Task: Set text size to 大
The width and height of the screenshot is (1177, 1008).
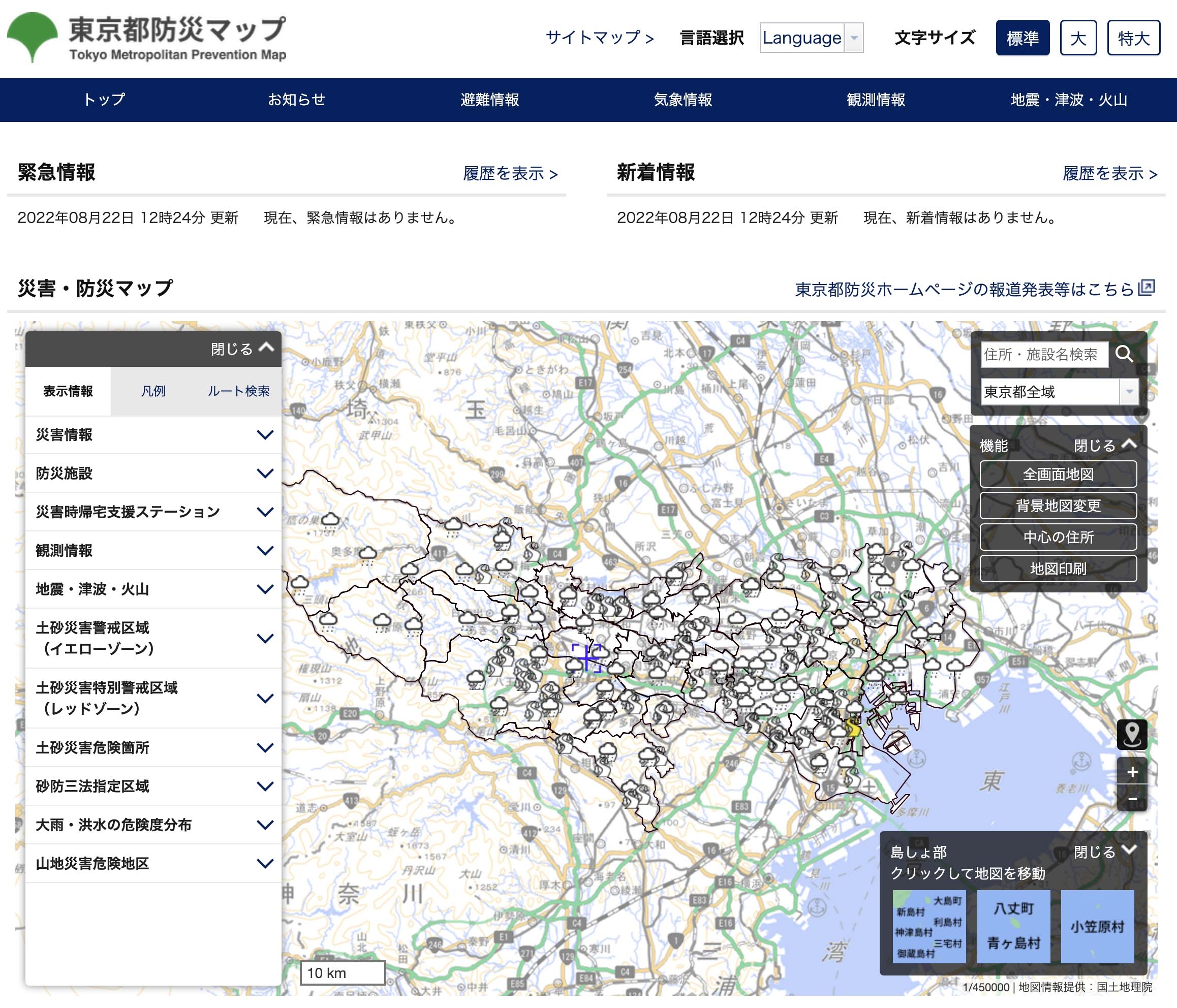Action: click(x=1077, y=38)
